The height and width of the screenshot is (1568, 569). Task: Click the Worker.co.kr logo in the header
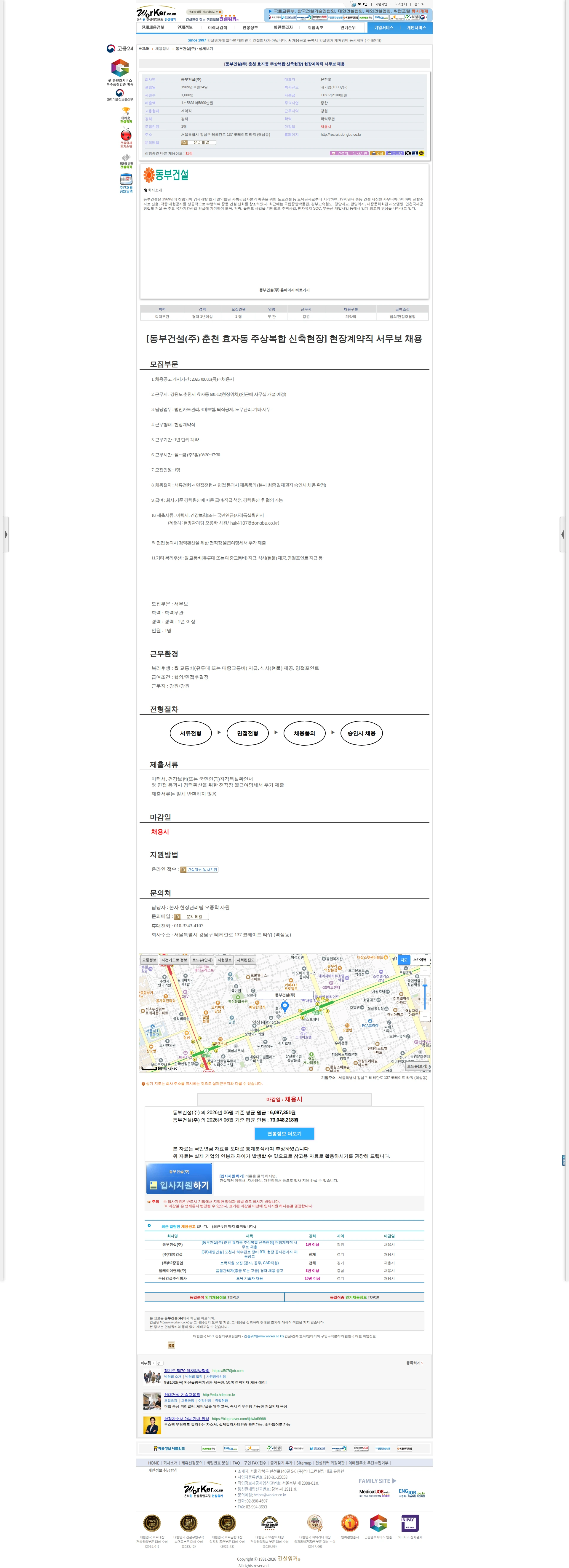click(156, 13)
